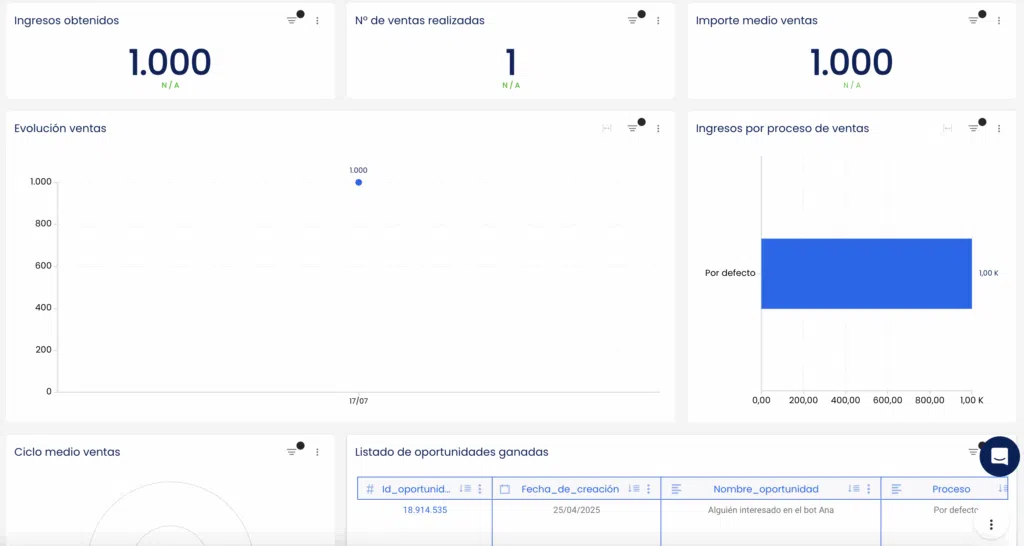Open filter icon on Evolución ventas chart
This screenshot has height=546, width=1024.
point(633,129)
